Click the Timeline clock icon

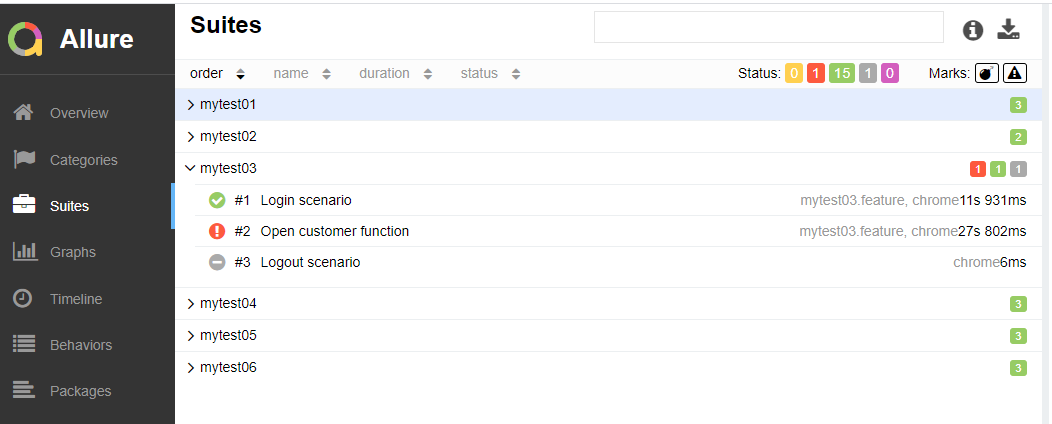click(23, 299)
